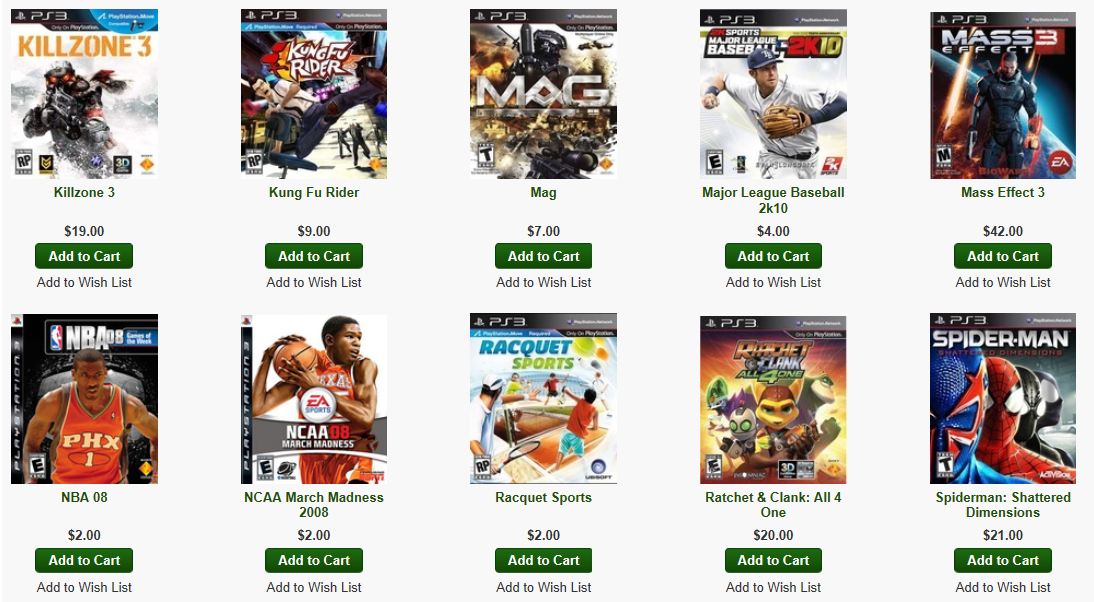Add Spiderman Shattered Dimensions to wish list
This screenshot has width=1094, height=602.
point(1003,587)
